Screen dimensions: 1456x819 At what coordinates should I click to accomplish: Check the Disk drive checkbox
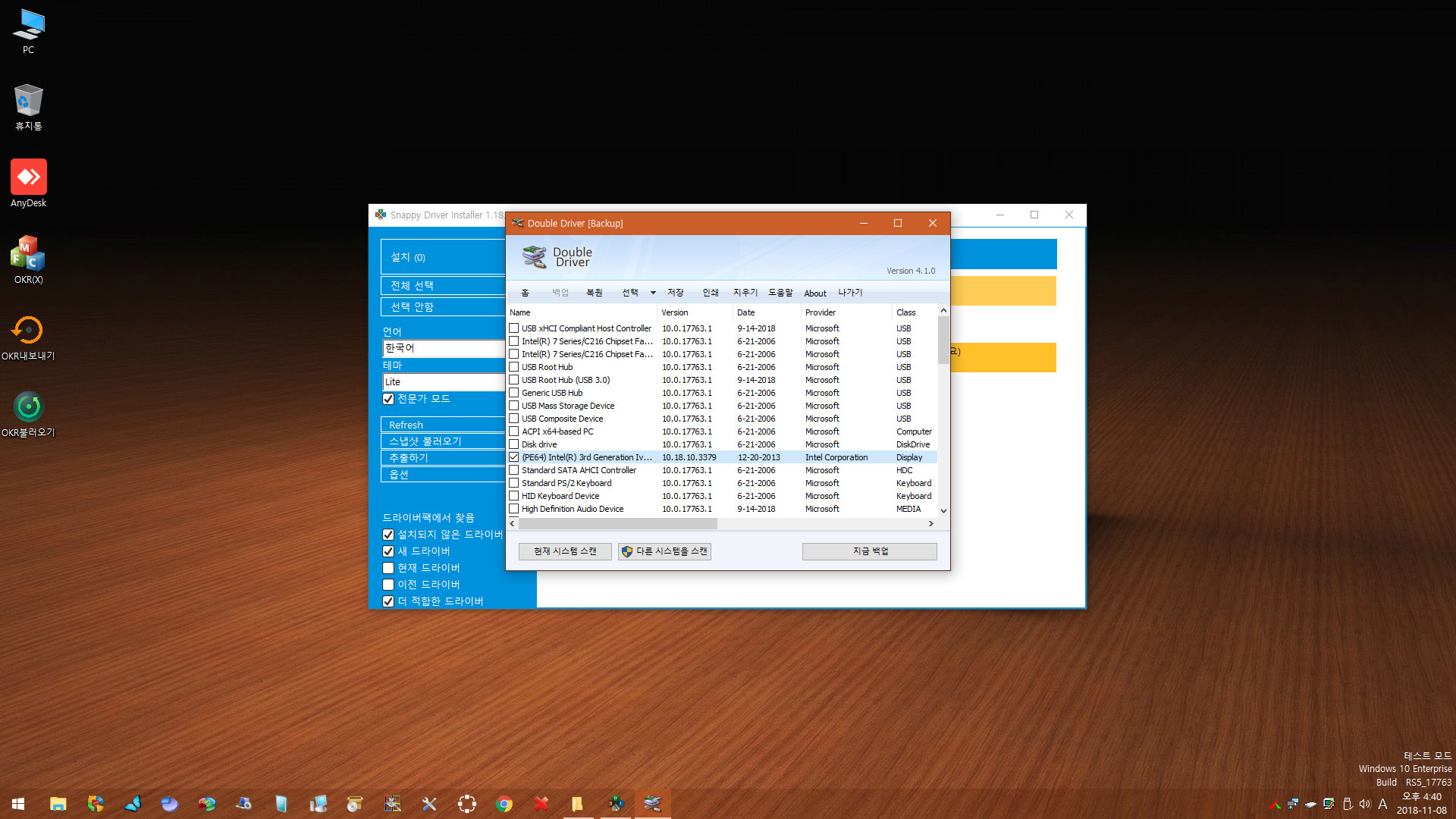(x=514, y=444)
